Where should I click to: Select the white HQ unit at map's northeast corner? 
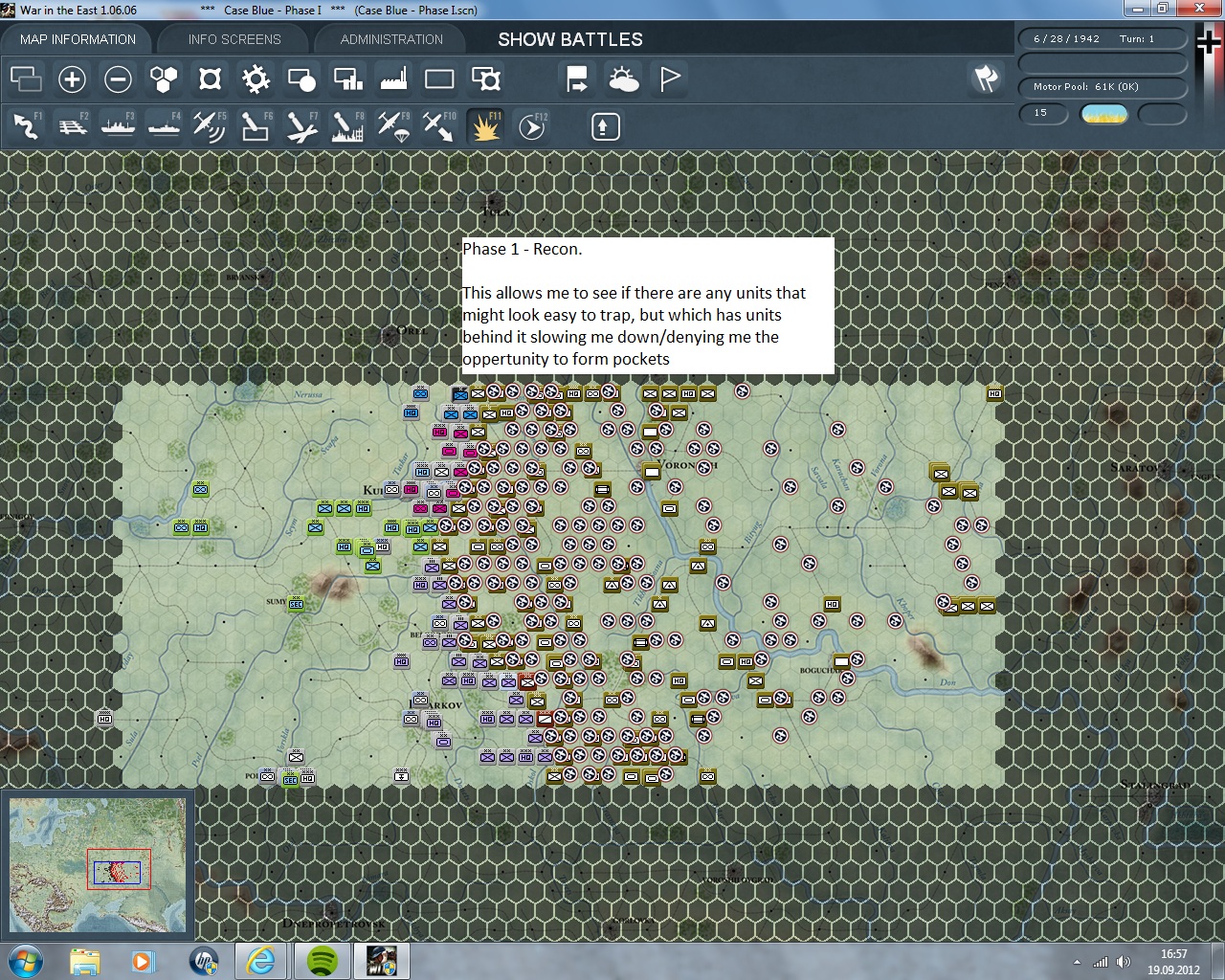tap(994, 393)
